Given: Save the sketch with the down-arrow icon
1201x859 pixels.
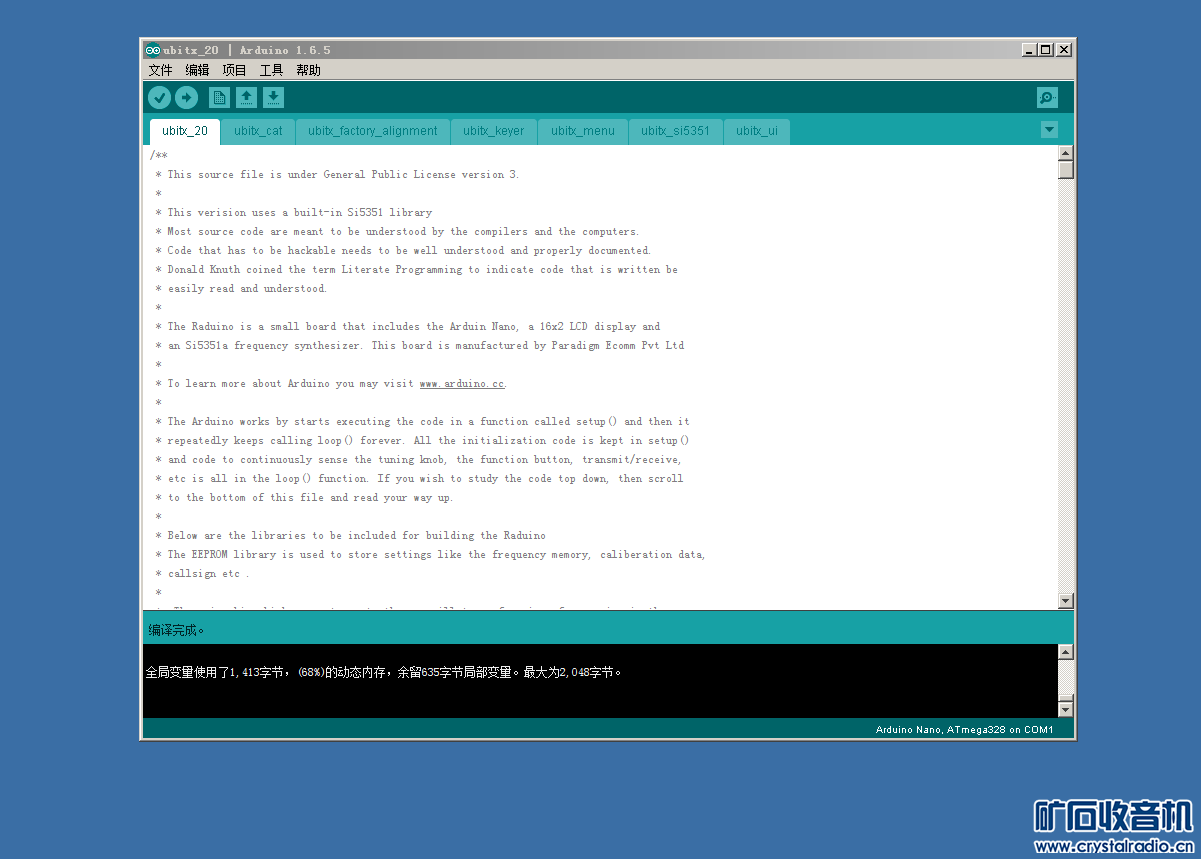Looking at the screenshot, I should 273,97.
